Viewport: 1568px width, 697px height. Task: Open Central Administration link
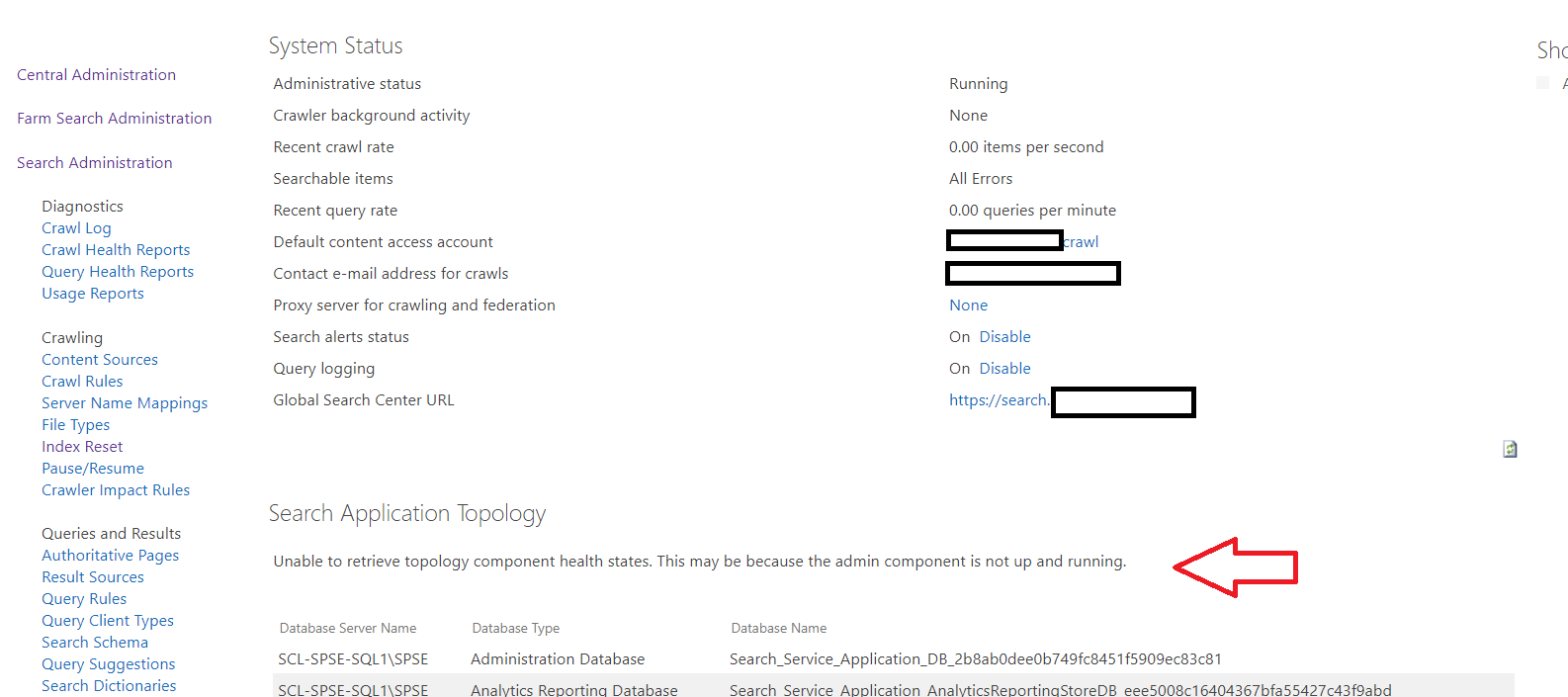(96, 75)
